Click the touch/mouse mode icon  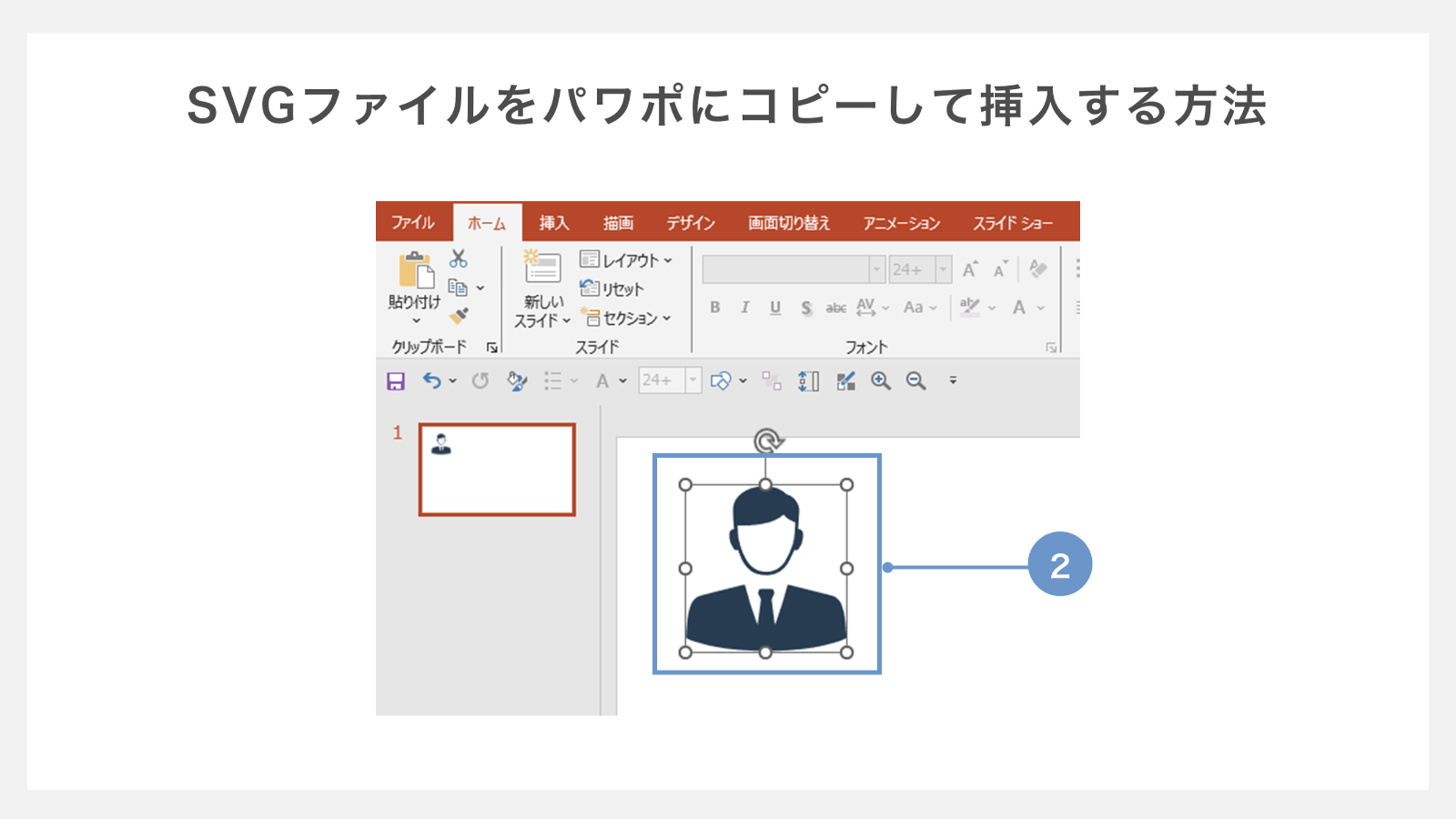[517, 380]
